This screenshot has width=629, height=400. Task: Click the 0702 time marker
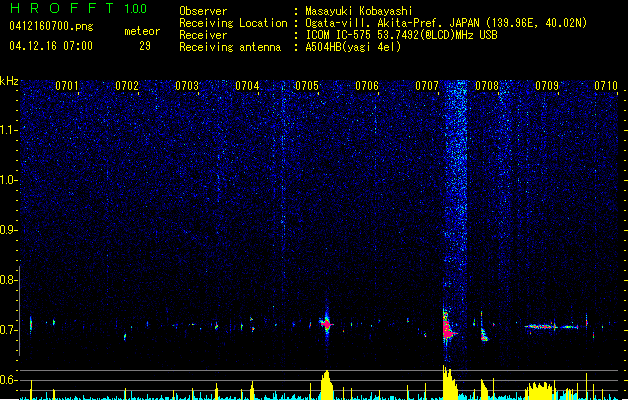127,86
